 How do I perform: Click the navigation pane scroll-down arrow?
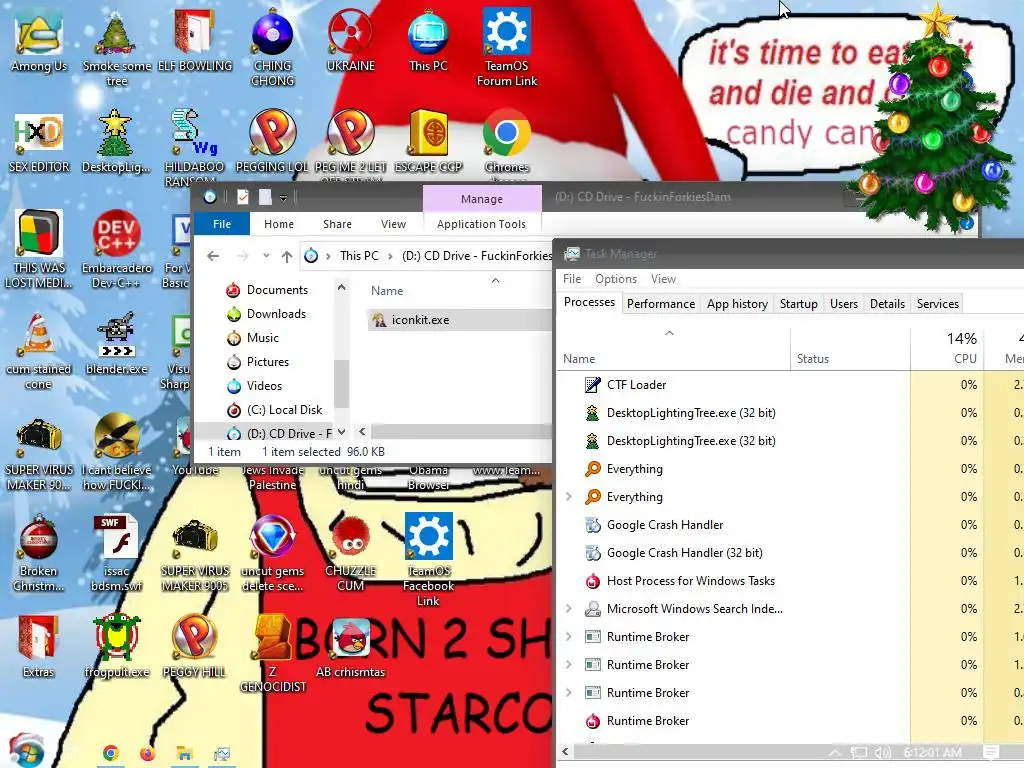point(341,432)
